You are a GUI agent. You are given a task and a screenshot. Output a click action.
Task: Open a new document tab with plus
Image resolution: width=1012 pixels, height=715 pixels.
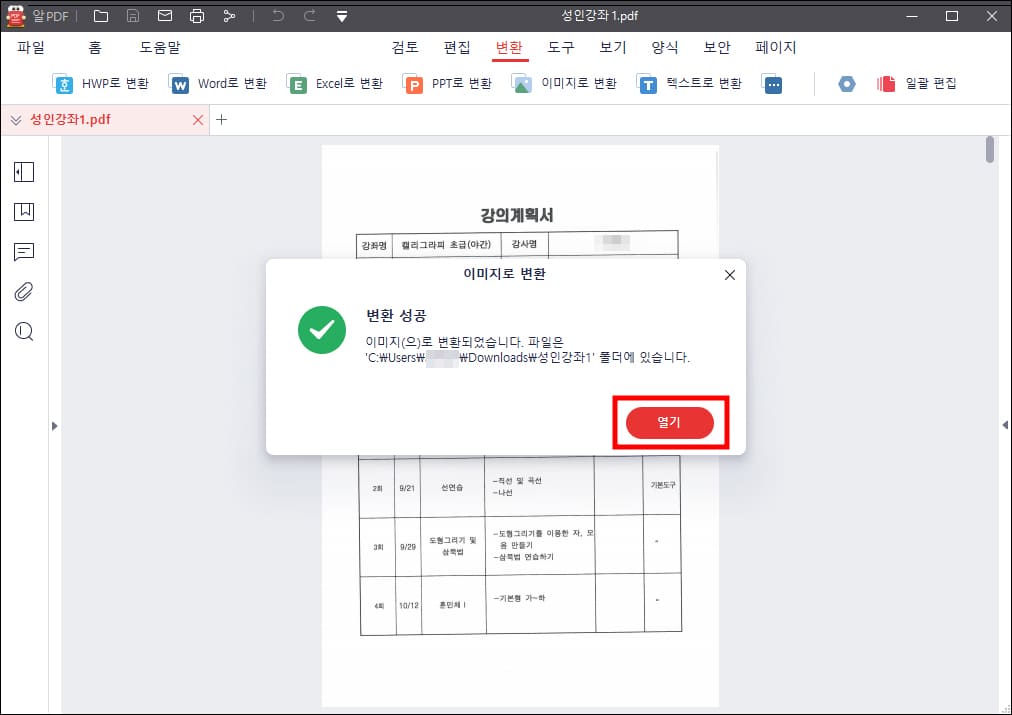pos(222,119)
